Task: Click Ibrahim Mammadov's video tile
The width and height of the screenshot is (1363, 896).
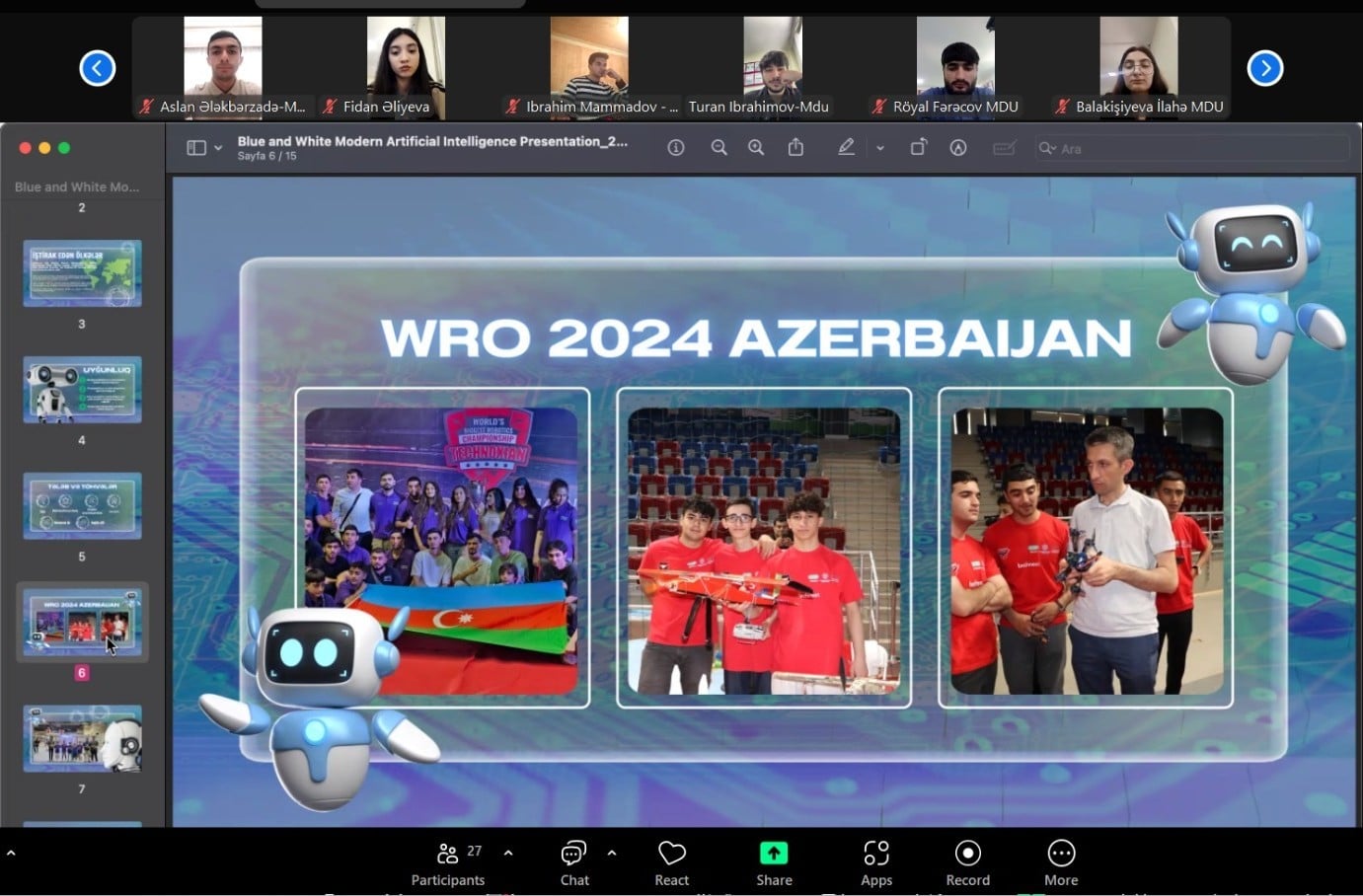Action: click(x=589, y=67)
